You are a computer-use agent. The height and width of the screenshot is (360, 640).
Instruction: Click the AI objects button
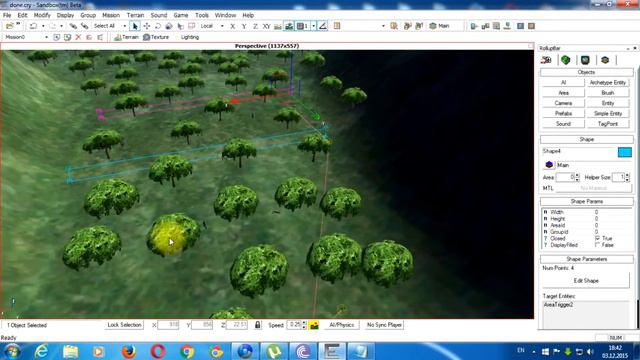pyautogui.click(x=563, y=82)
